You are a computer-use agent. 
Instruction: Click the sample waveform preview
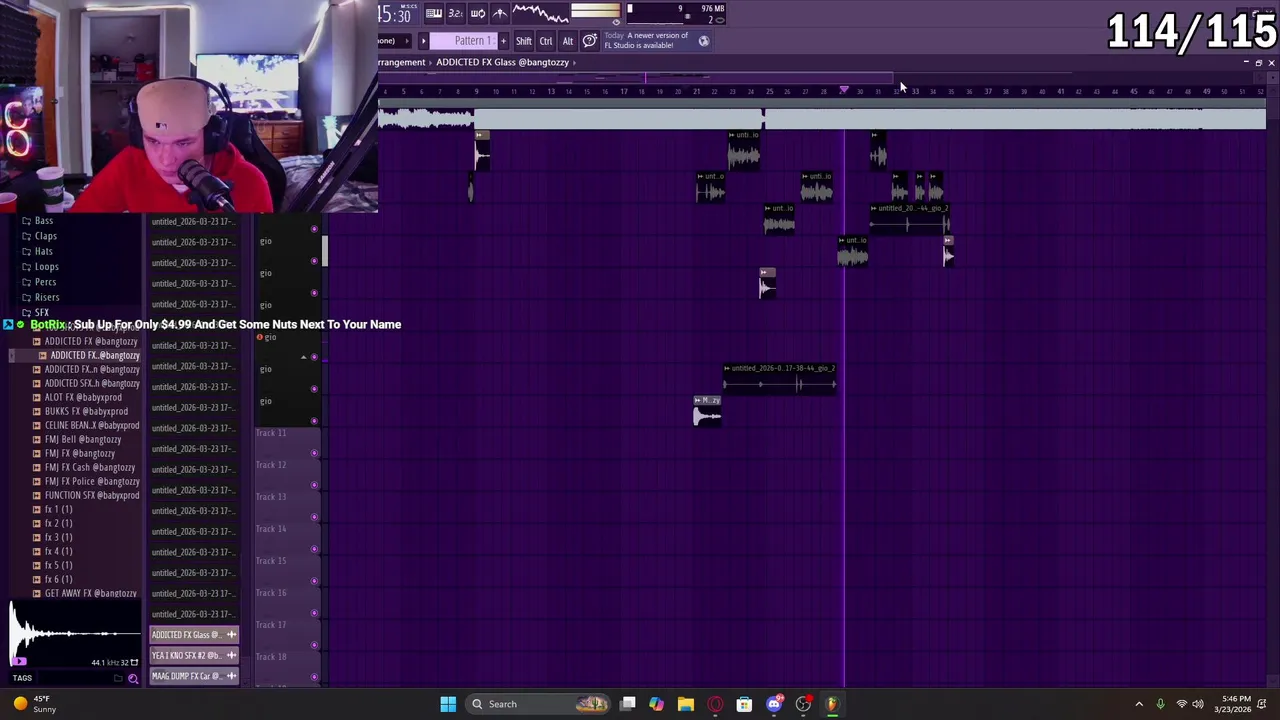tap(75, 633)
